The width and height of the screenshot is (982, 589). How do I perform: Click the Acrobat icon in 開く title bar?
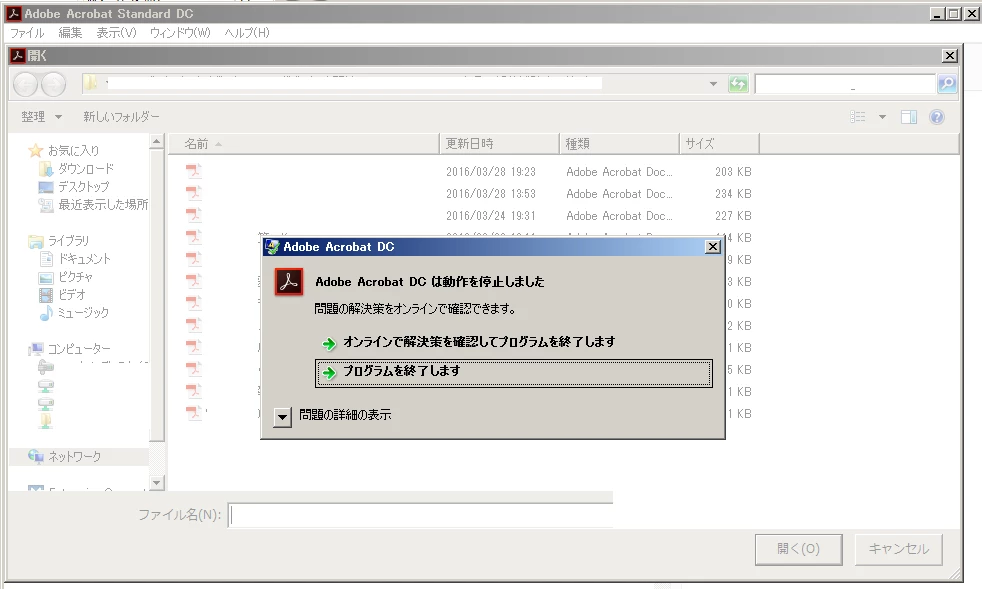18,56
